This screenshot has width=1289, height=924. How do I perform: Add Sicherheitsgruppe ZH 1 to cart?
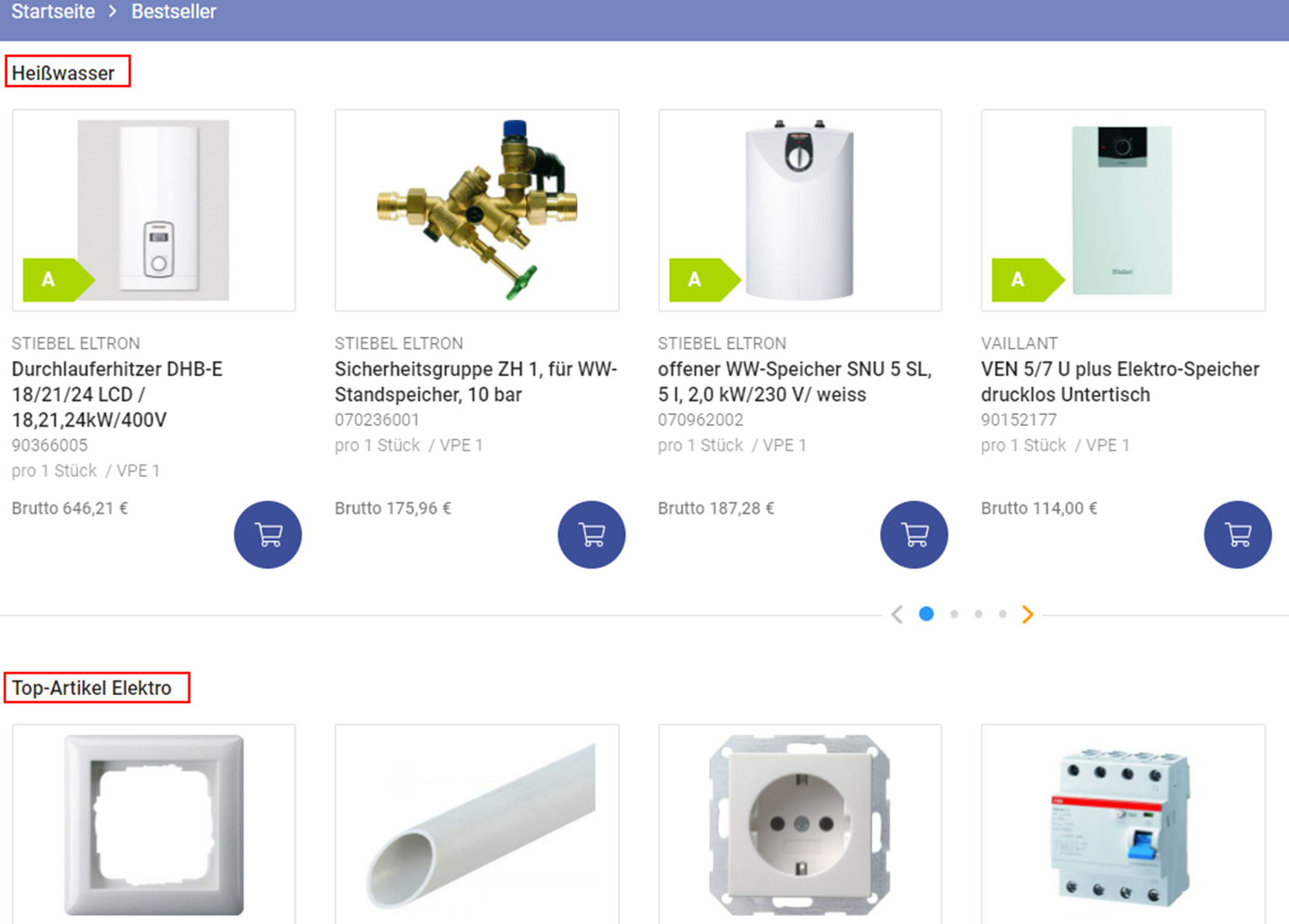(x=591, y=535)
